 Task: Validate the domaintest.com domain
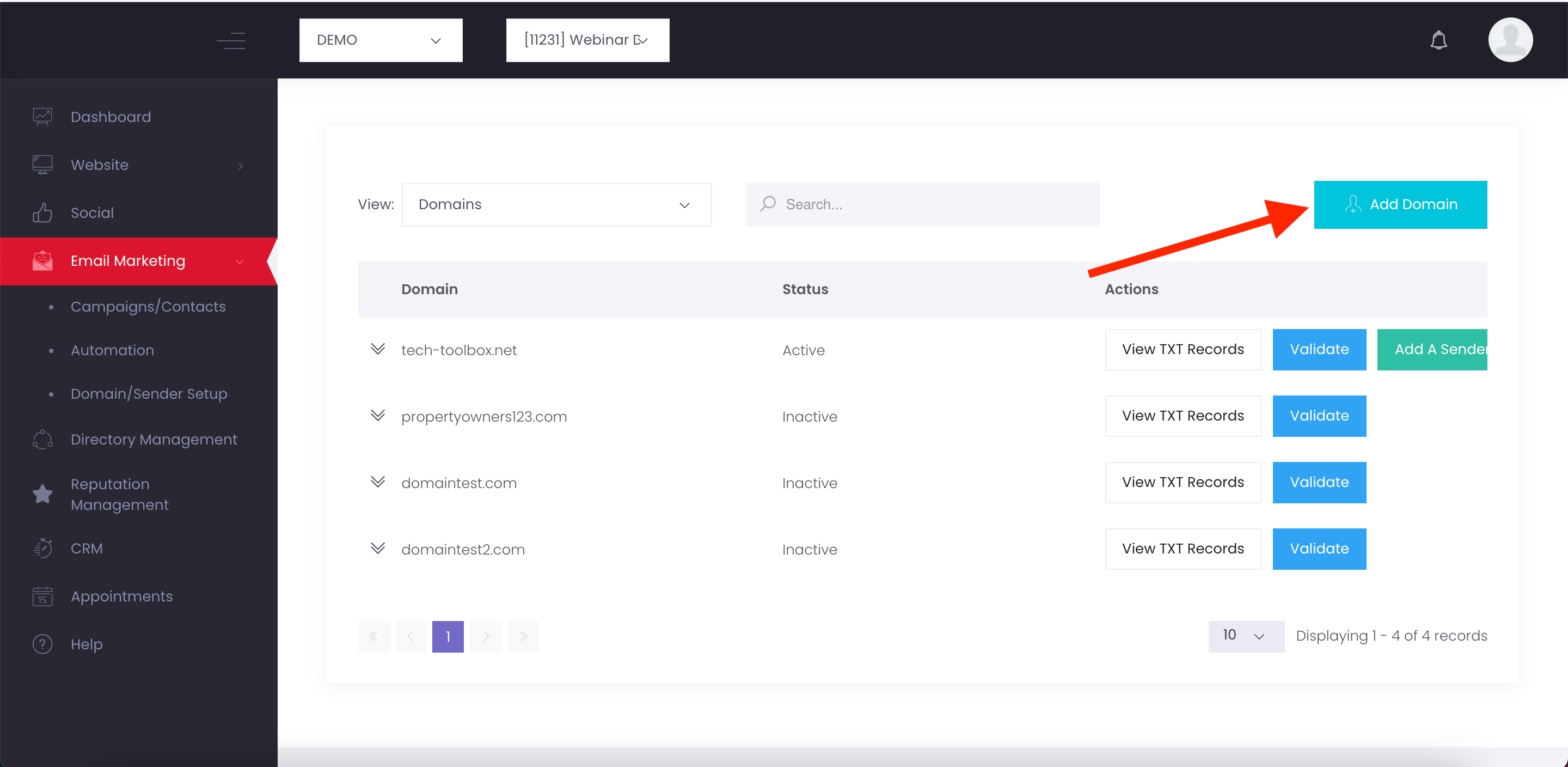(x=1319, y=482)
